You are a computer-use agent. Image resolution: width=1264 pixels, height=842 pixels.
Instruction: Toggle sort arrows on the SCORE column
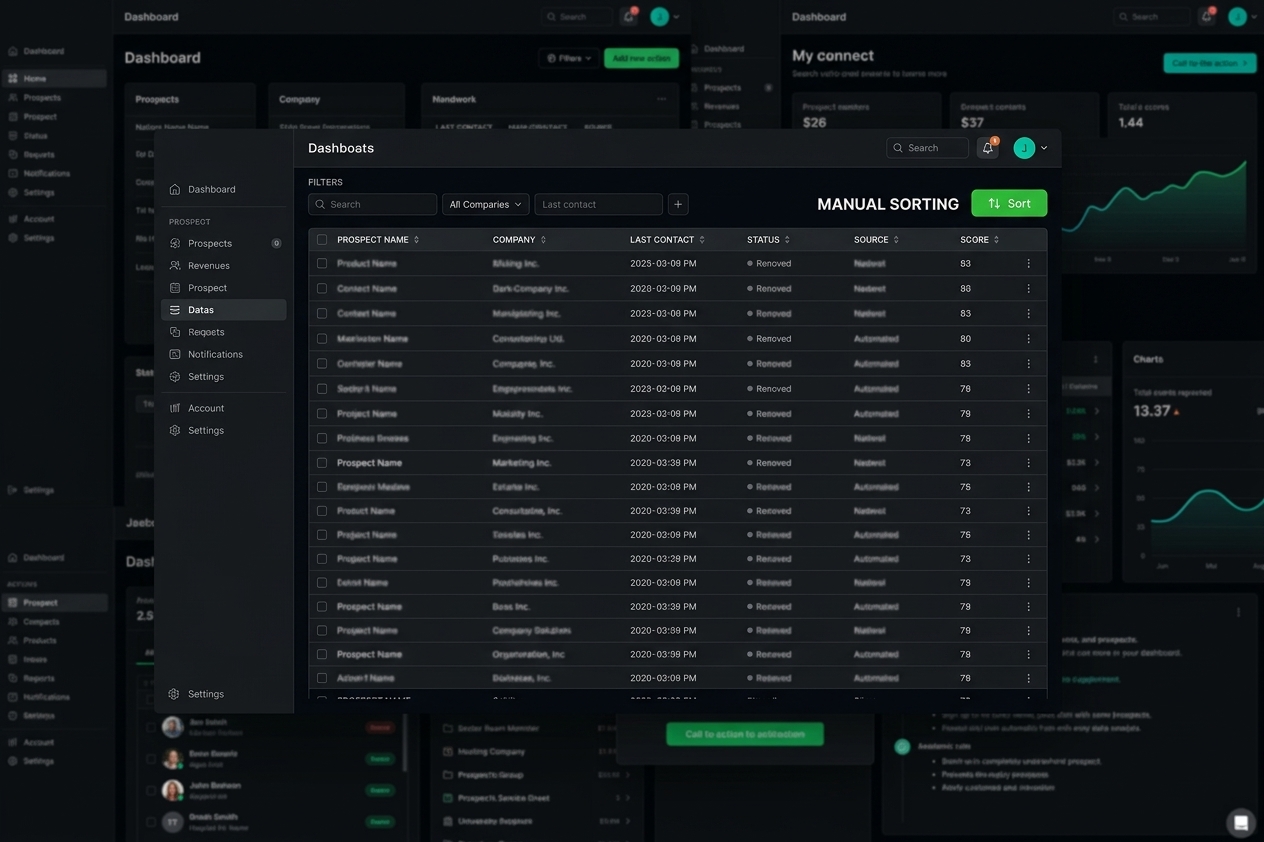[x=996, y=240]
